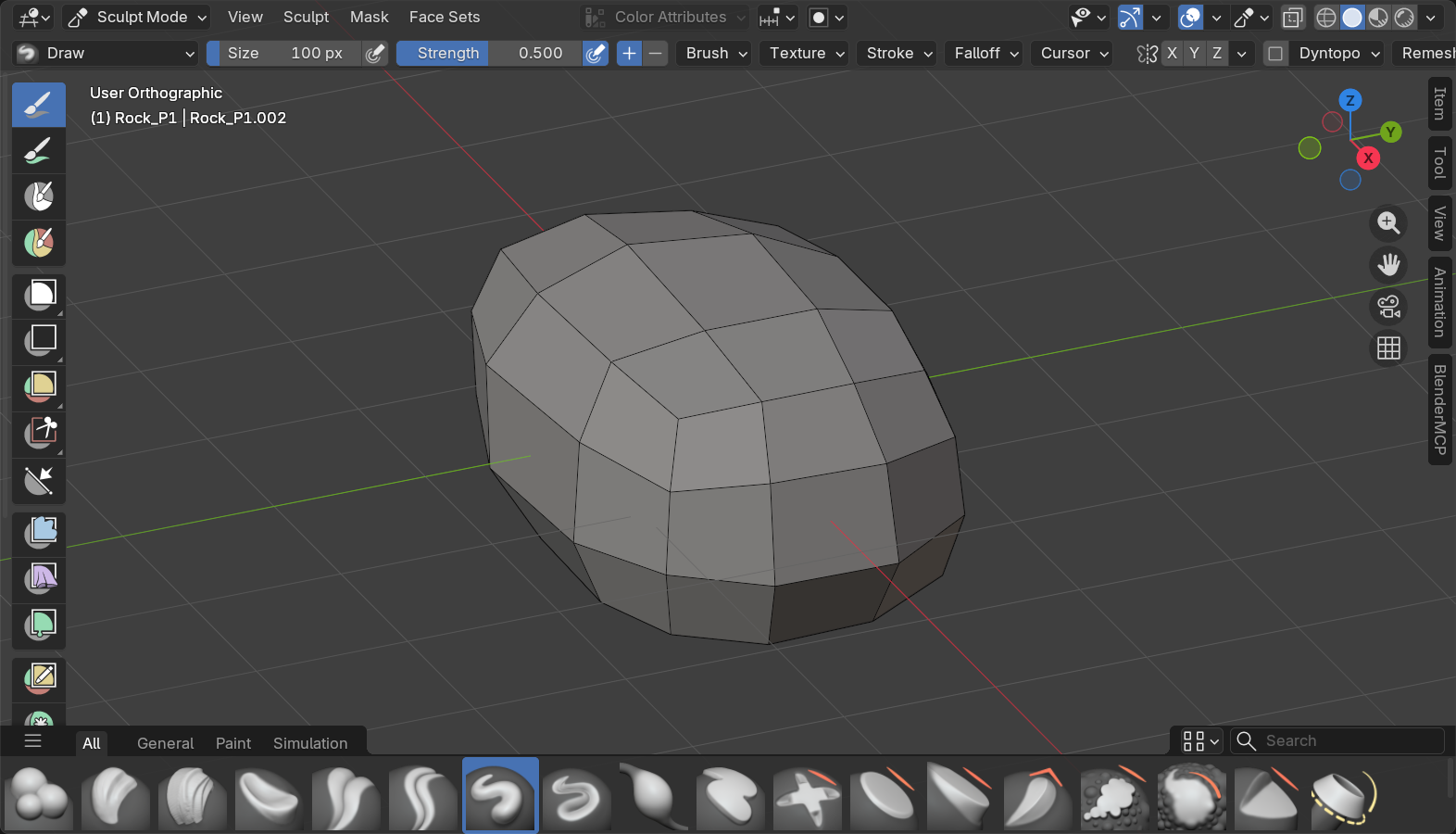The image size is (1456, 834).
Task: Click the blue Z axis on the gizmo
Action: tap(1350, 100)
